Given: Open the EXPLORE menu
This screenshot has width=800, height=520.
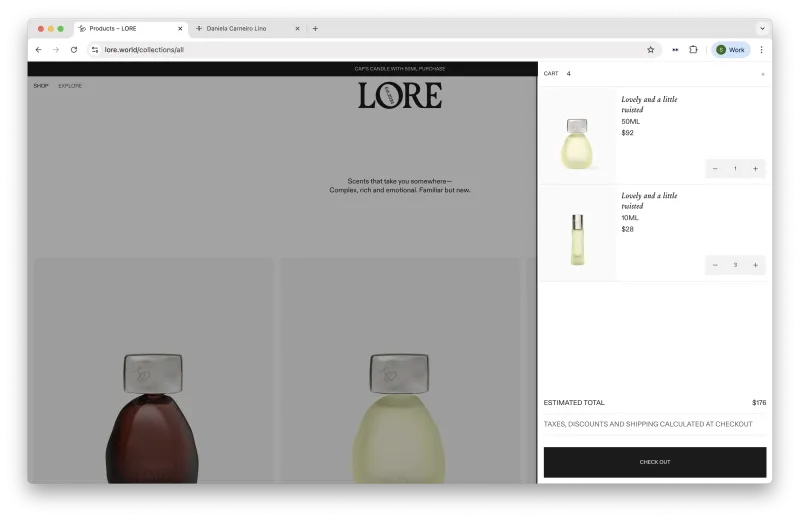Looking at the screenshot, I should (70, 86).
